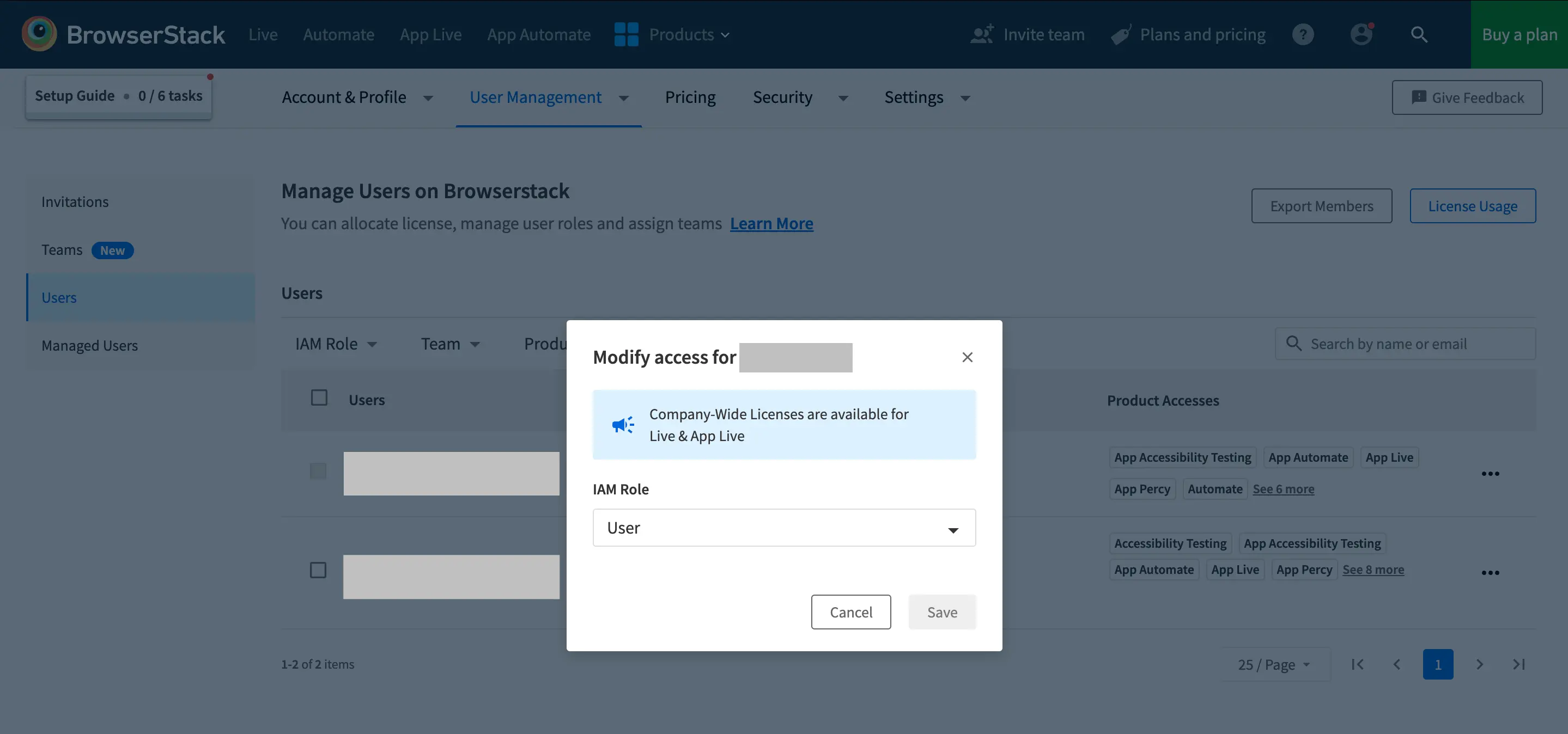The width and height of the screenshot is (1568, 734).
Task: Open the Products grid icon menu
Action: 626,35
